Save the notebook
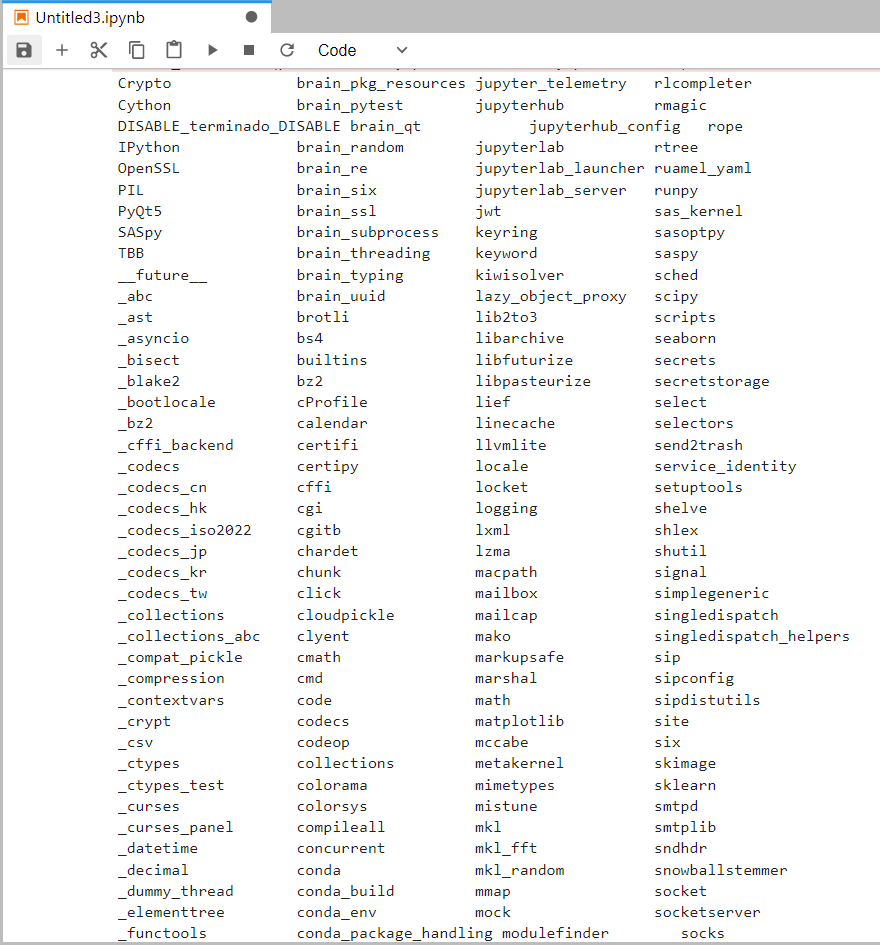 click(x=23, y=50)
